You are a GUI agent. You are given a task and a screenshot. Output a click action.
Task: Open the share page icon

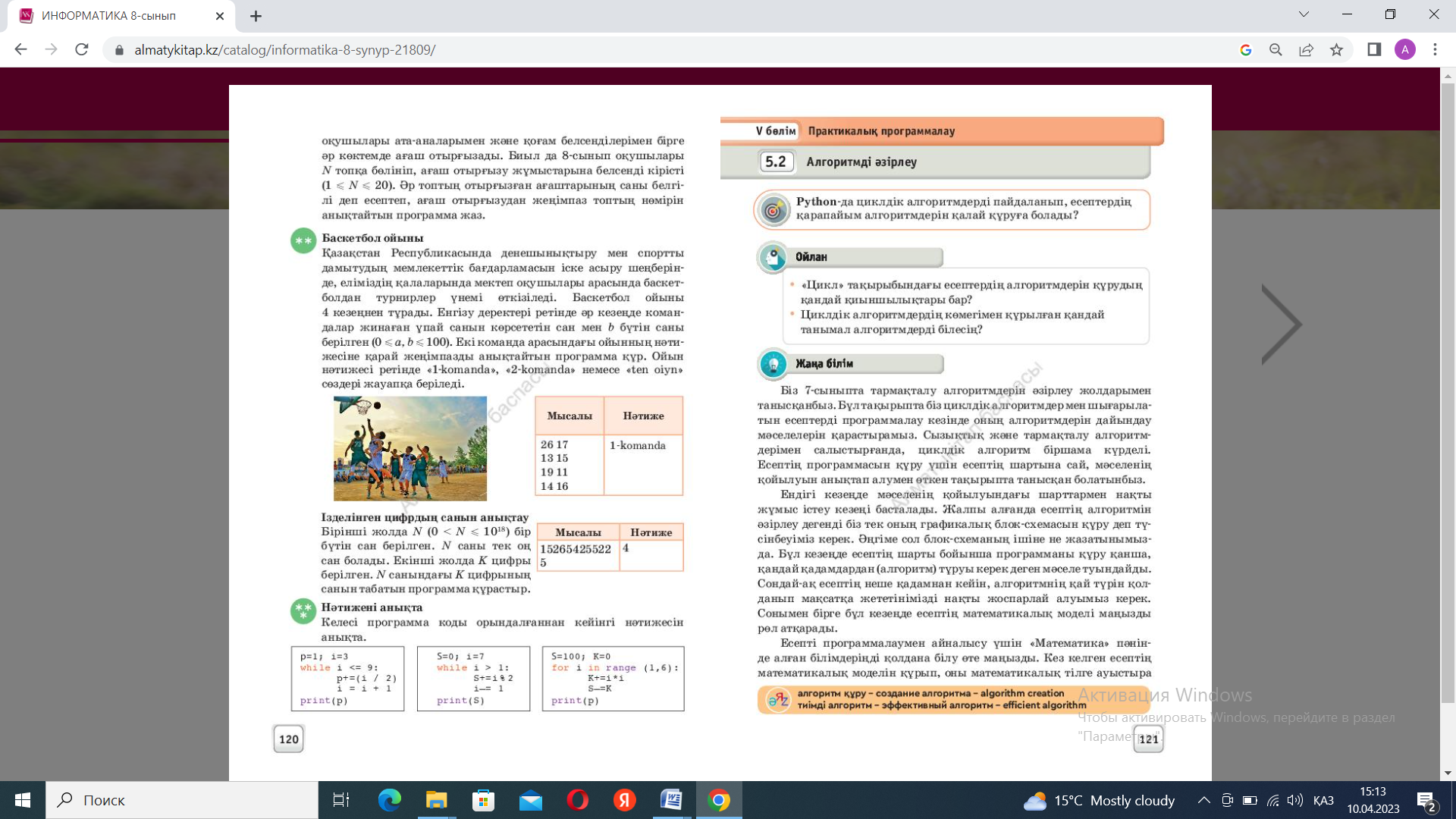coord(1306,50)
